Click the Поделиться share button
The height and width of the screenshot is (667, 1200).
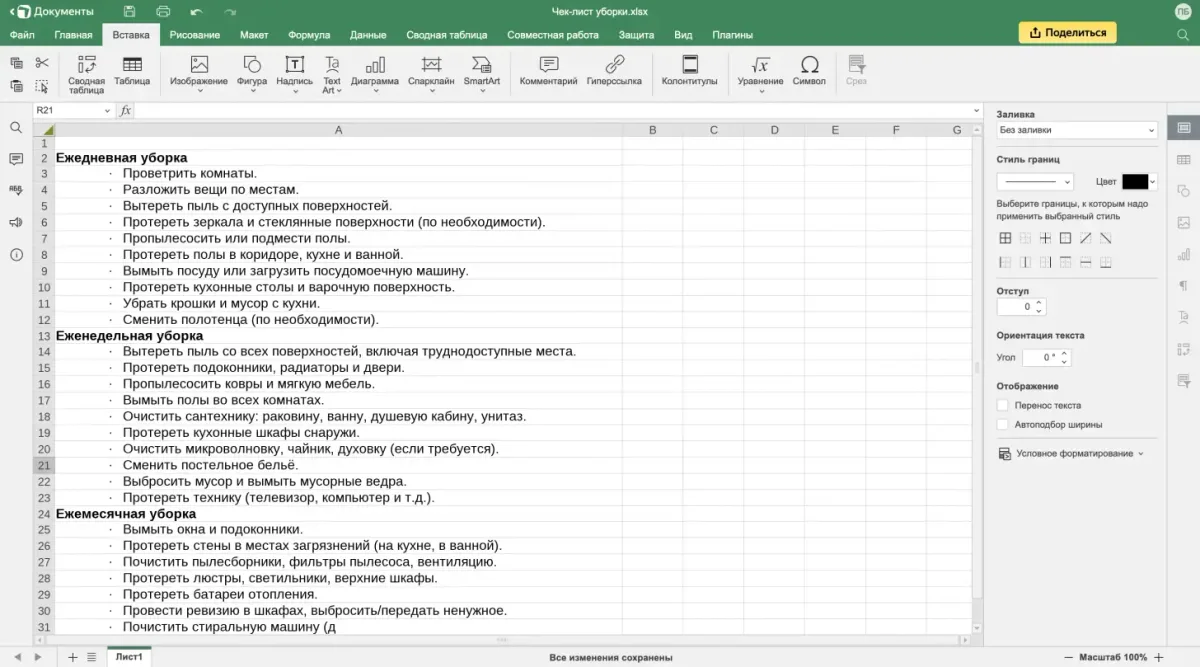coord(1068,32)
